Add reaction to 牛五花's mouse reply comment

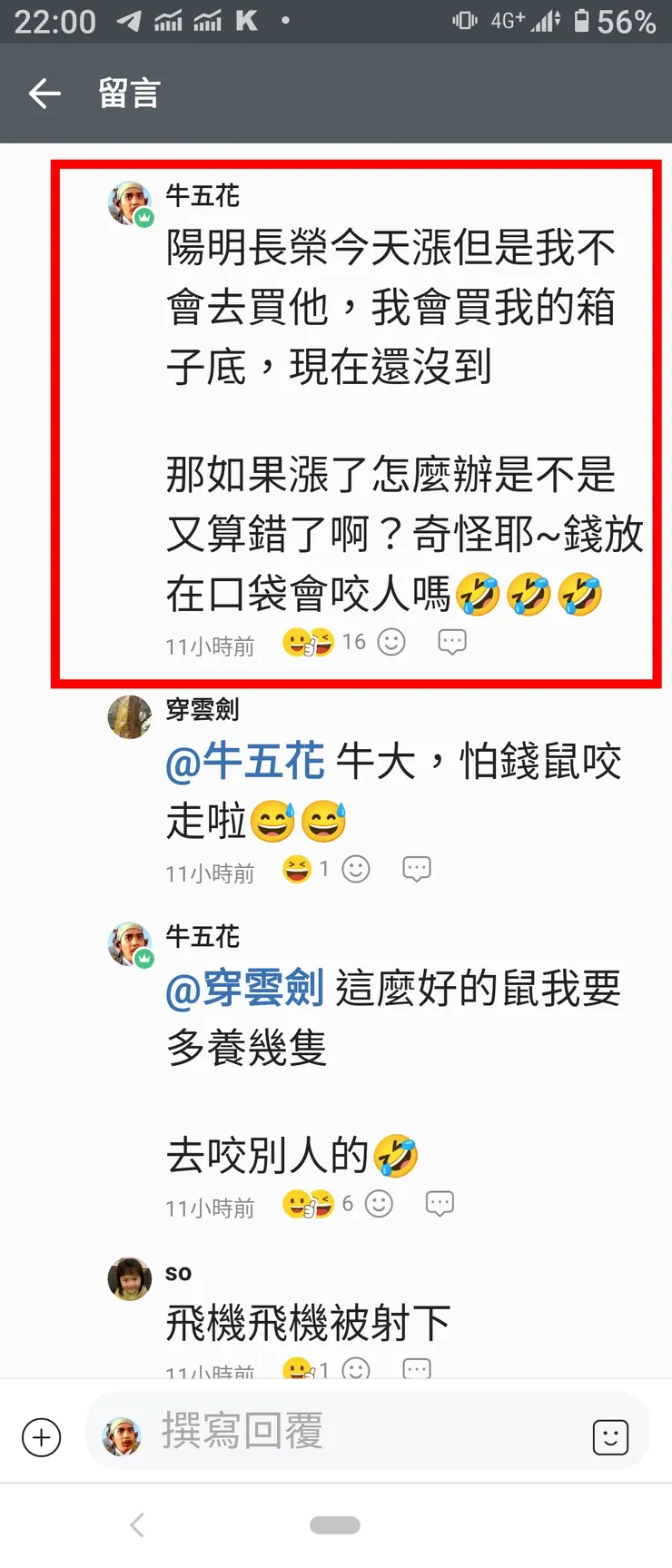point(379,1204)
